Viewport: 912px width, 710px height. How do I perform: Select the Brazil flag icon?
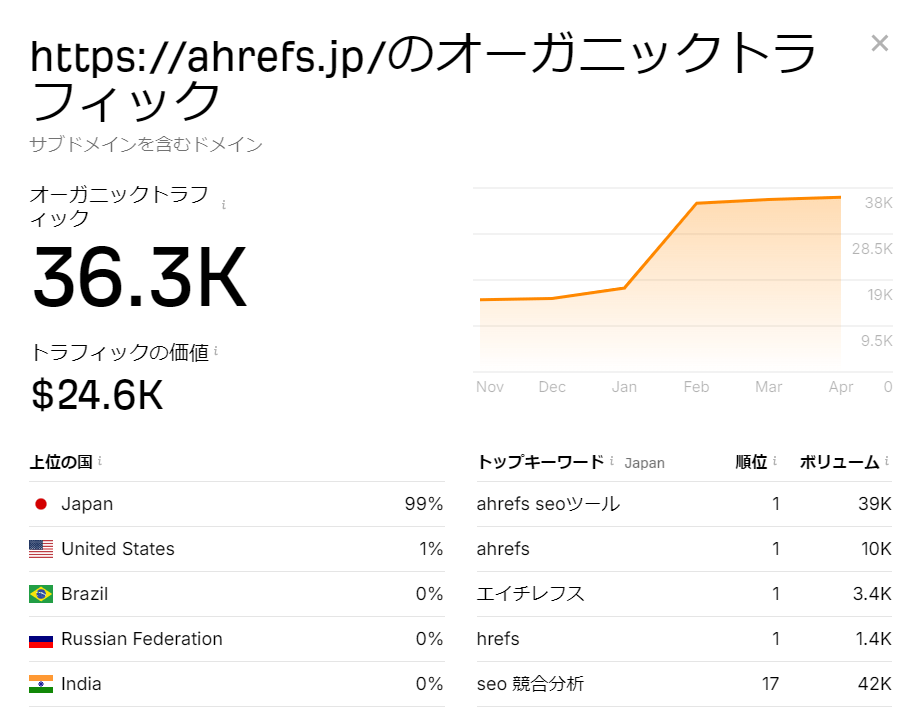(x=40, y=594)
